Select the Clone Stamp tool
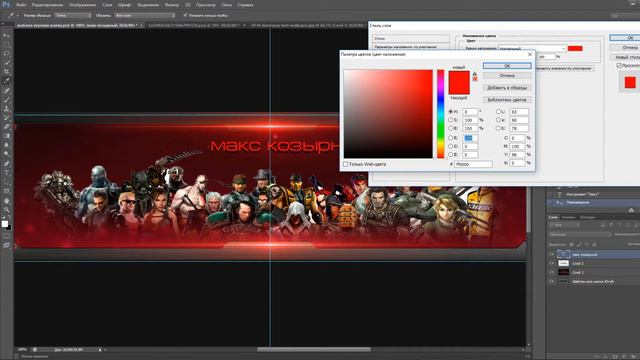 point(6,109)
